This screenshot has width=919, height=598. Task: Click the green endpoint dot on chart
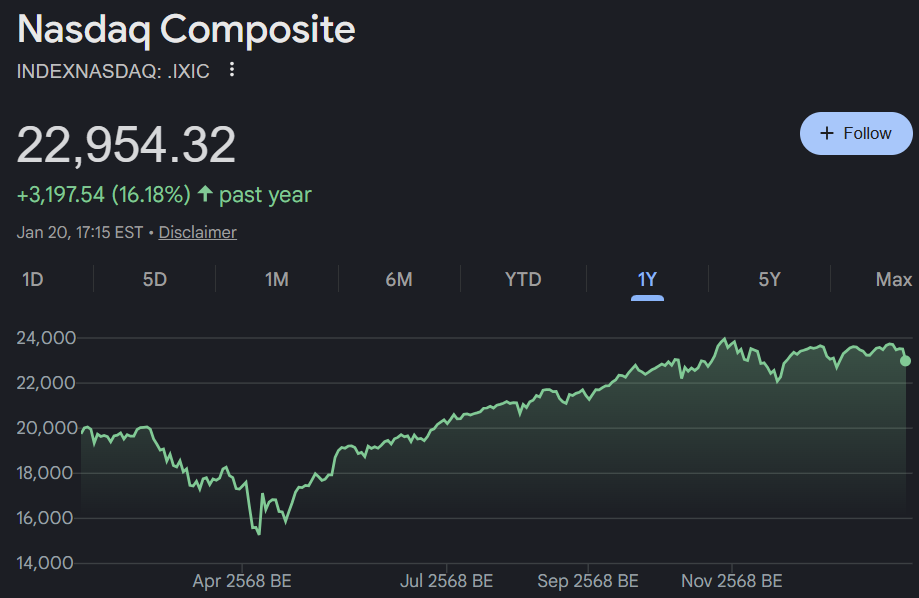pyautogui.click(x=906, y=361)
